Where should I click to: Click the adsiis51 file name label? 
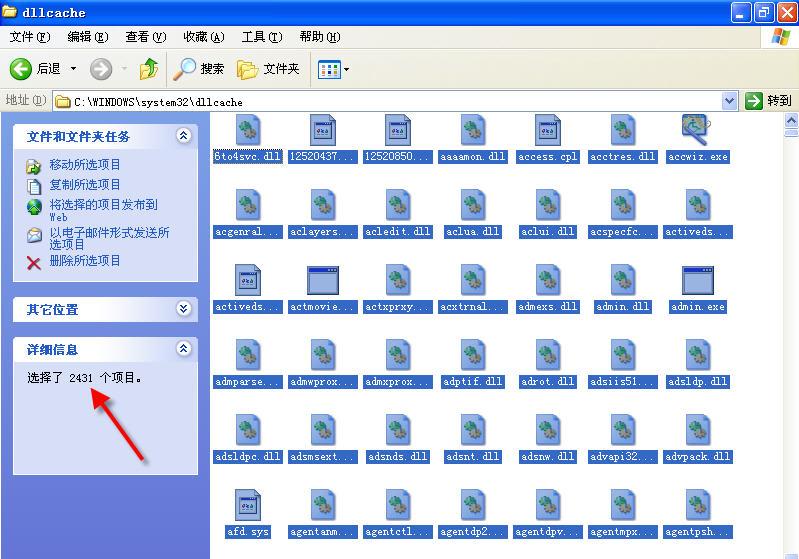pyautogui.click(x=623, y=382)
